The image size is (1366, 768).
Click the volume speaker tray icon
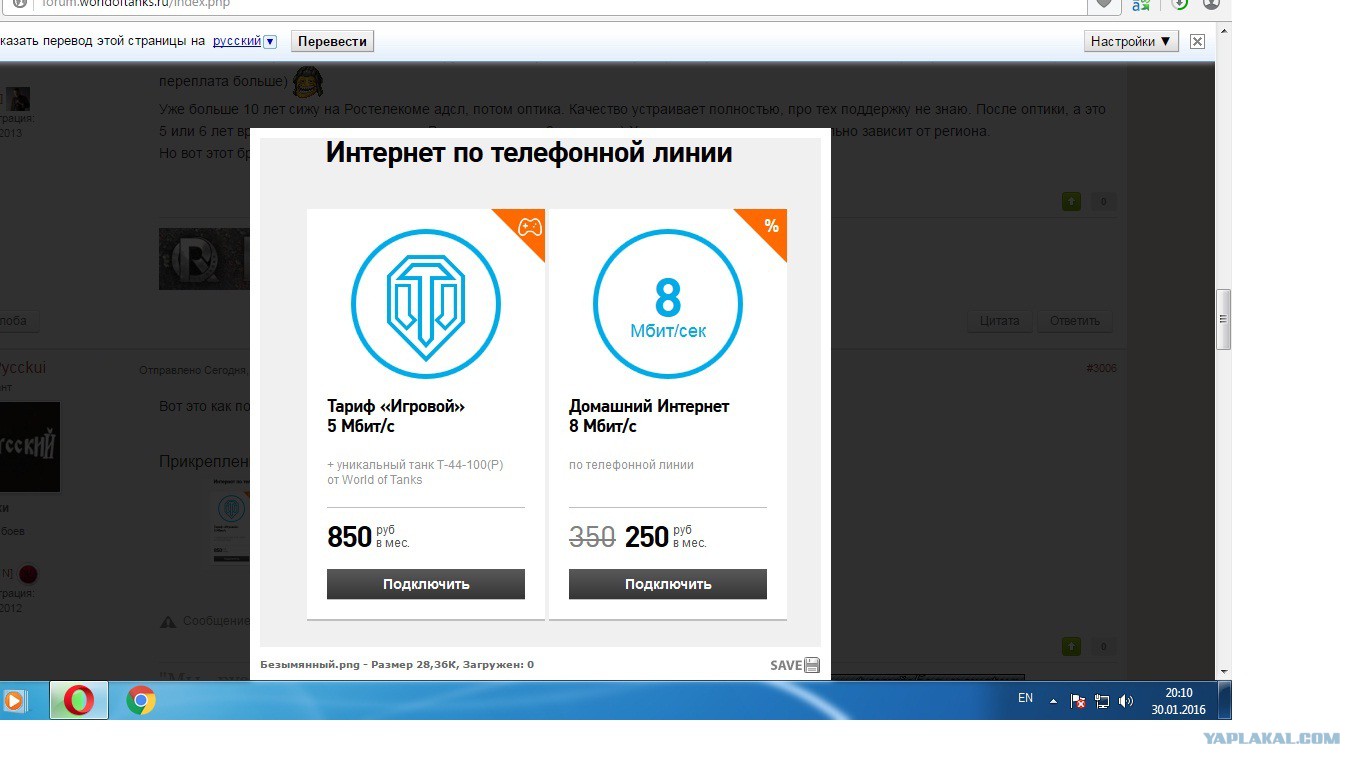point(1126,702)
